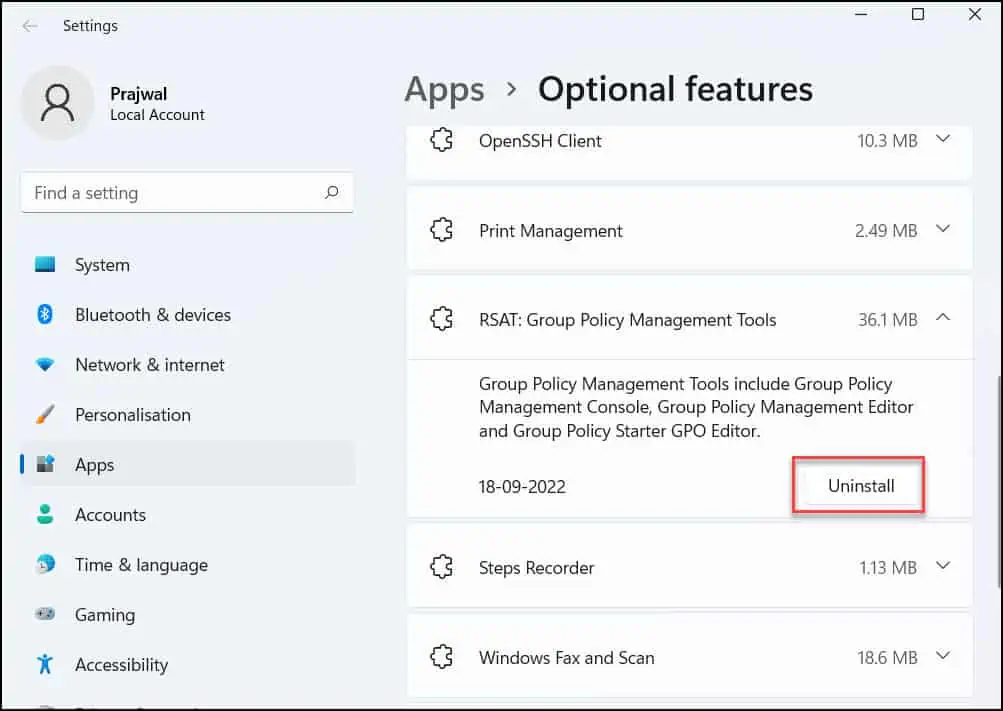The image size is (1003, 711).
Task: Click Print Management feature puzzle icon
Action: point(441,230)
